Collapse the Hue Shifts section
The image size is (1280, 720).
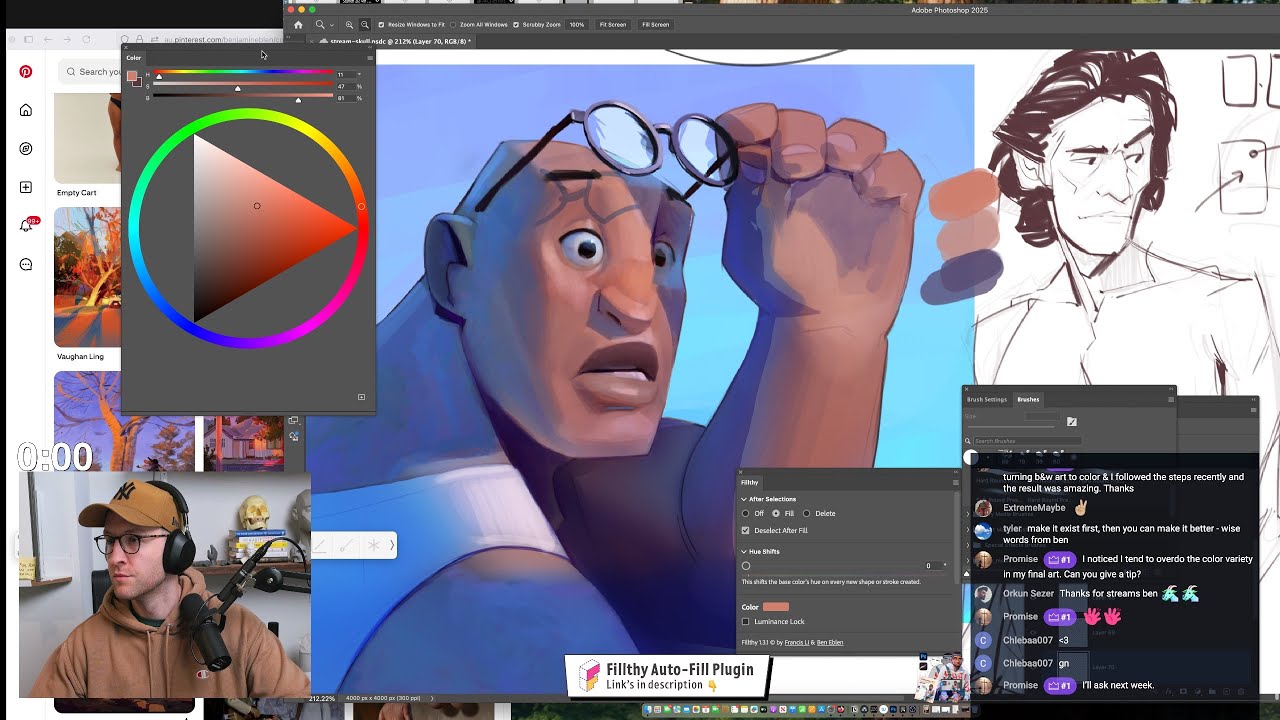point(744,552)
